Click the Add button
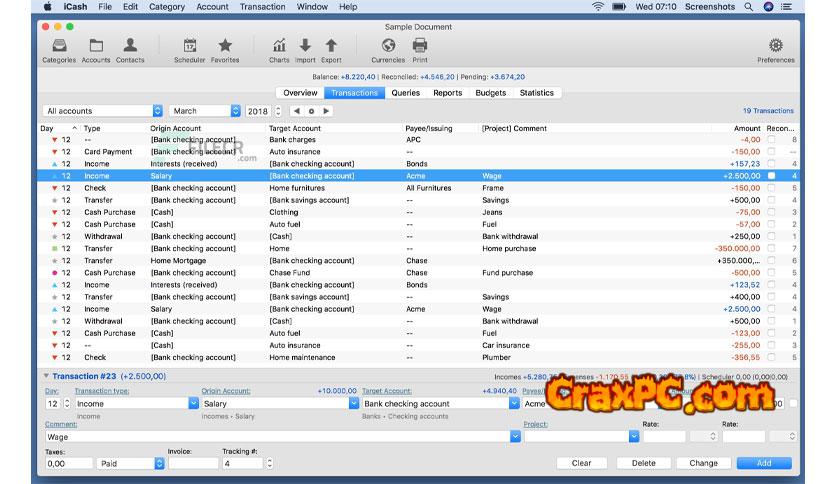 click(764, 464)
